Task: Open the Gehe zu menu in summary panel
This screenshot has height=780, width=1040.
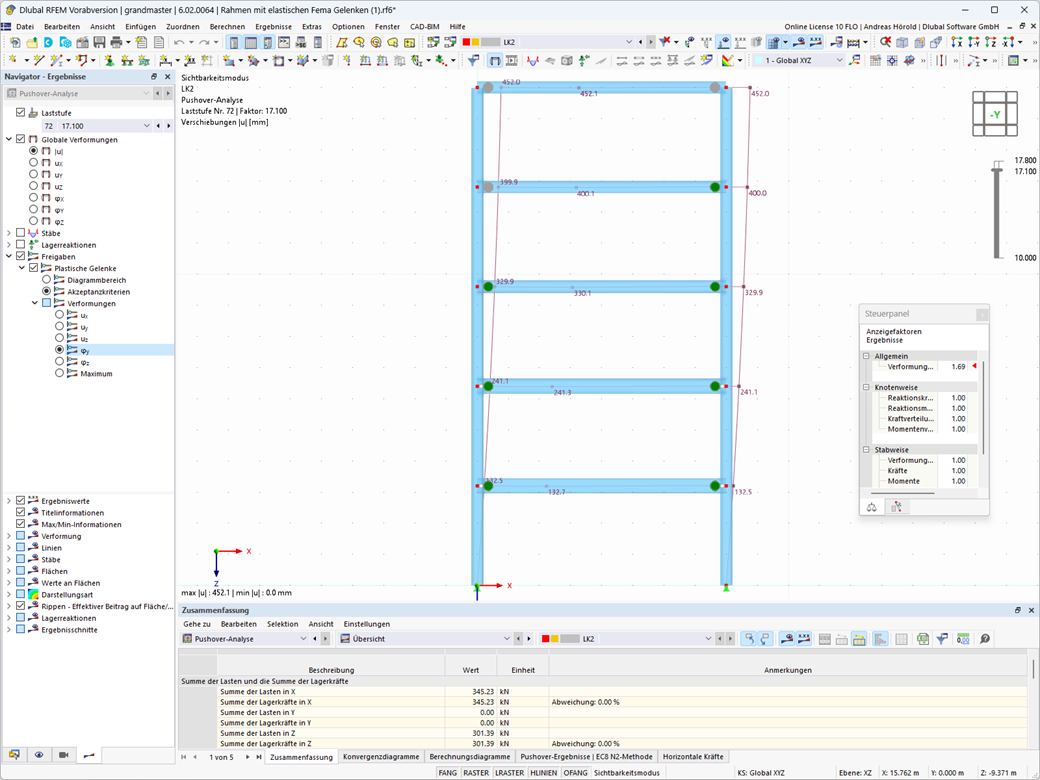Action: [x=196, y=624]
